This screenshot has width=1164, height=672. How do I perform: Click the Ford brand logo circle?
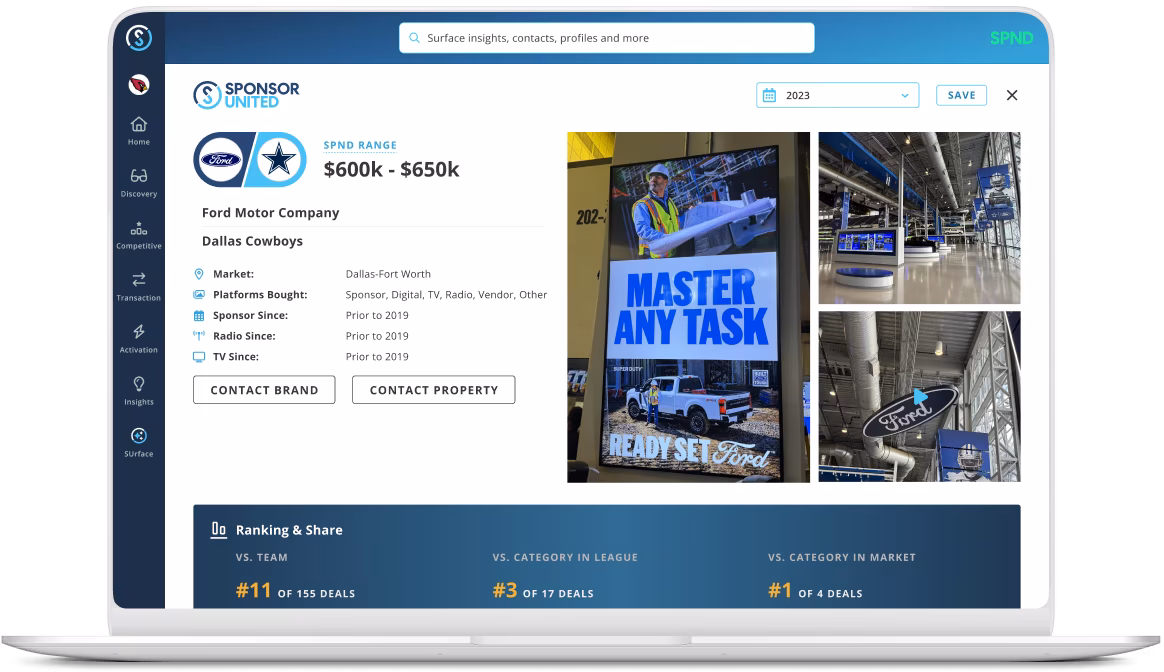point(220,160)
